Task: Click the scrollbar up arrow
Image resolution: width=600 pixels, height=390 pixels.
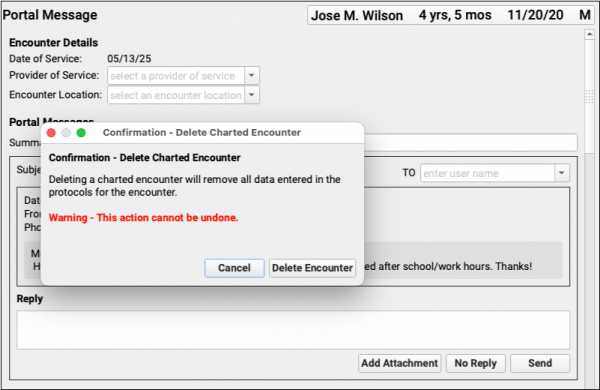Action: pos(589,35)
